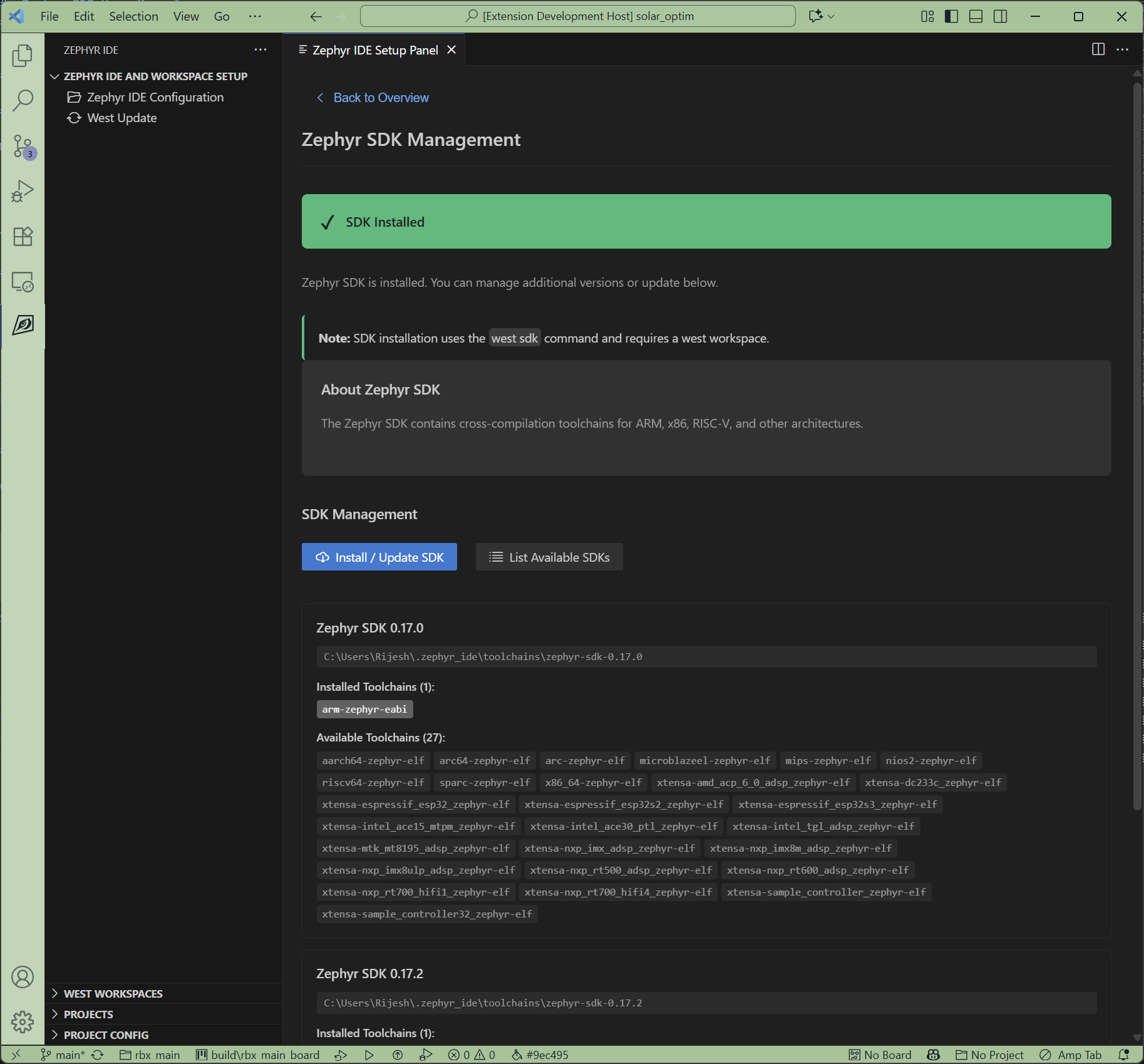Split the editor right
The width and height of the screenshot is (1144, 1064).
1098,49
